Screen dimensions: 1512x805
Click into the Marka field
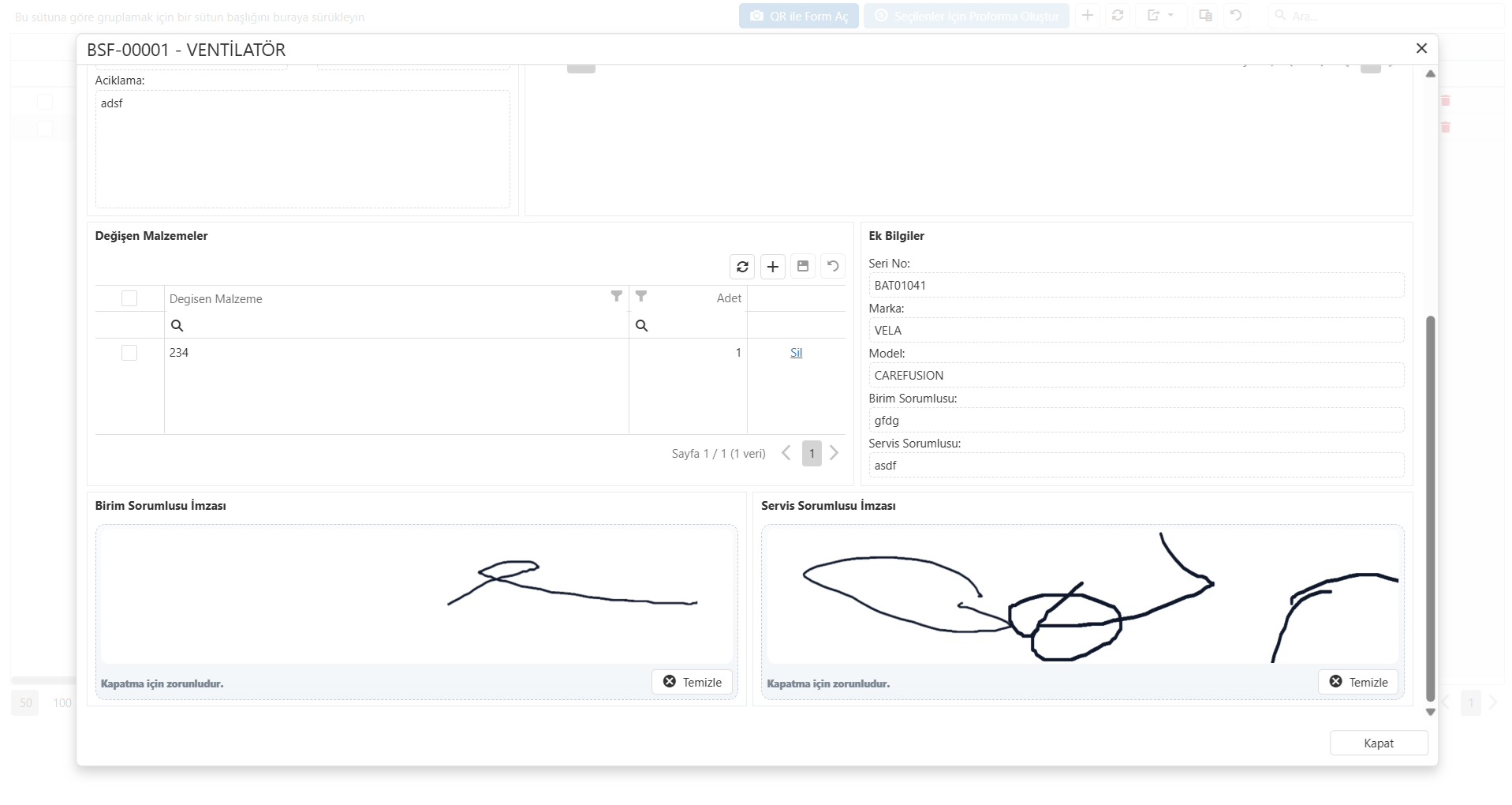coord(1137,331)
